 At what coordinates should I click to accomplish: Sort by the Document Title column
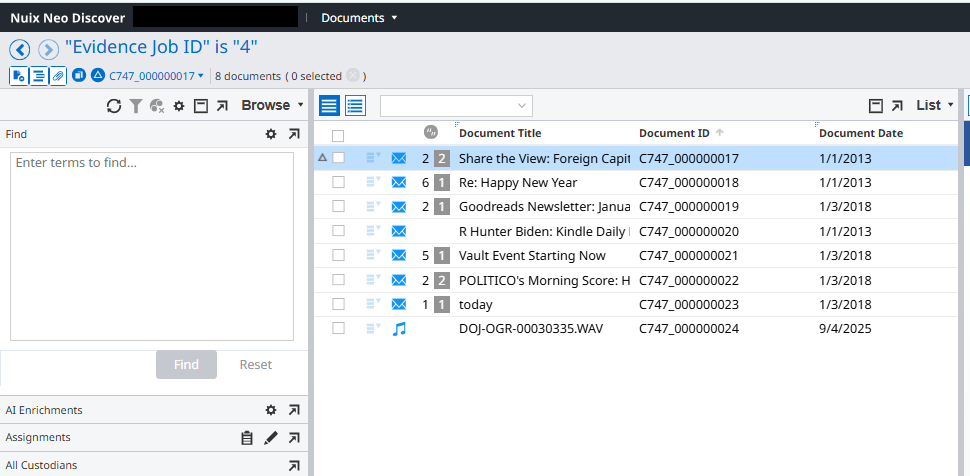(x=500, y=133)
